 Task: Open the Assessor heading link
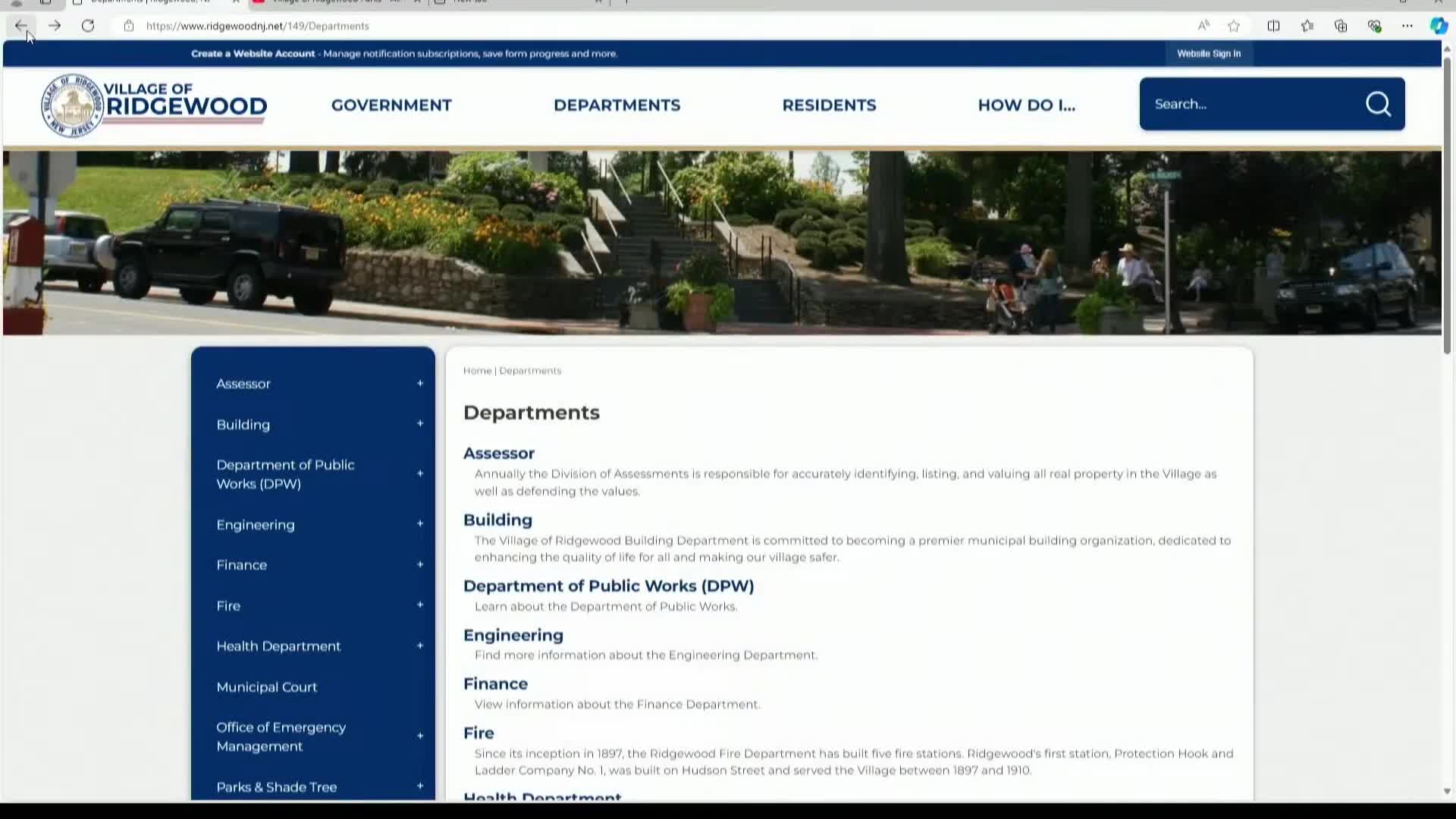point(499,453)
